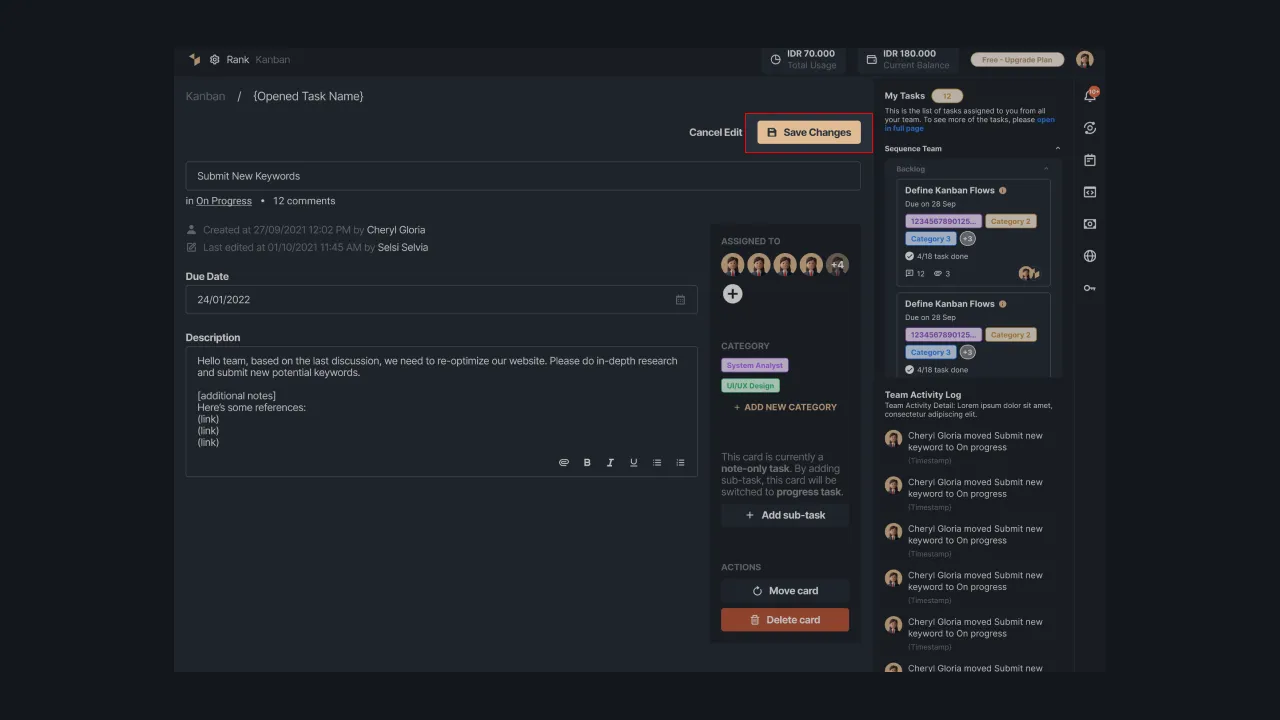Click the first Cheryl Gloria avatar in Team Activity Log
This screenshot has width=1280, height=720.
[894, 439]
